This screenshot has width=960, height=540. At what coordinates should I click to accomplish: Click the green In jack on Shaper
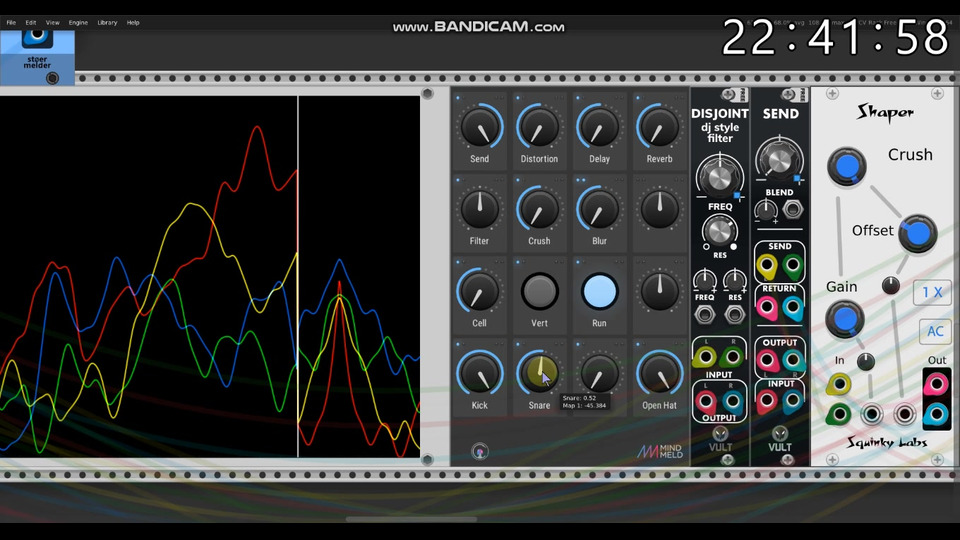click(x=839, y=414)
